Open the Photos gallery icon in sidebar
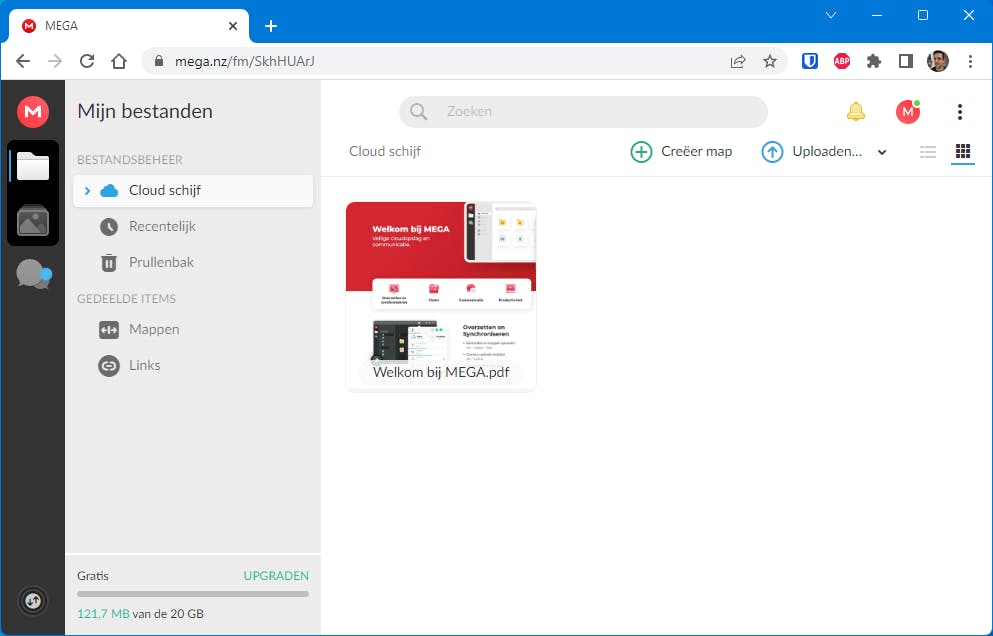Viewport: 993px width, 636px height. coord(33,220)
